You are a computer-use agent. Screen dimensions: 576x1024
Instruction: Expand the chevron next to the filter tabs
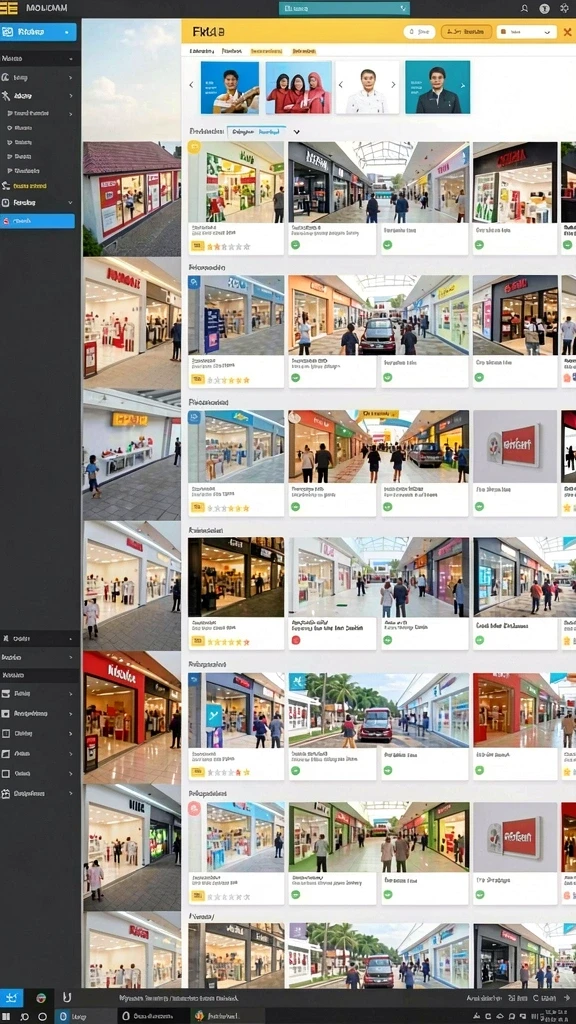(296, 132)
